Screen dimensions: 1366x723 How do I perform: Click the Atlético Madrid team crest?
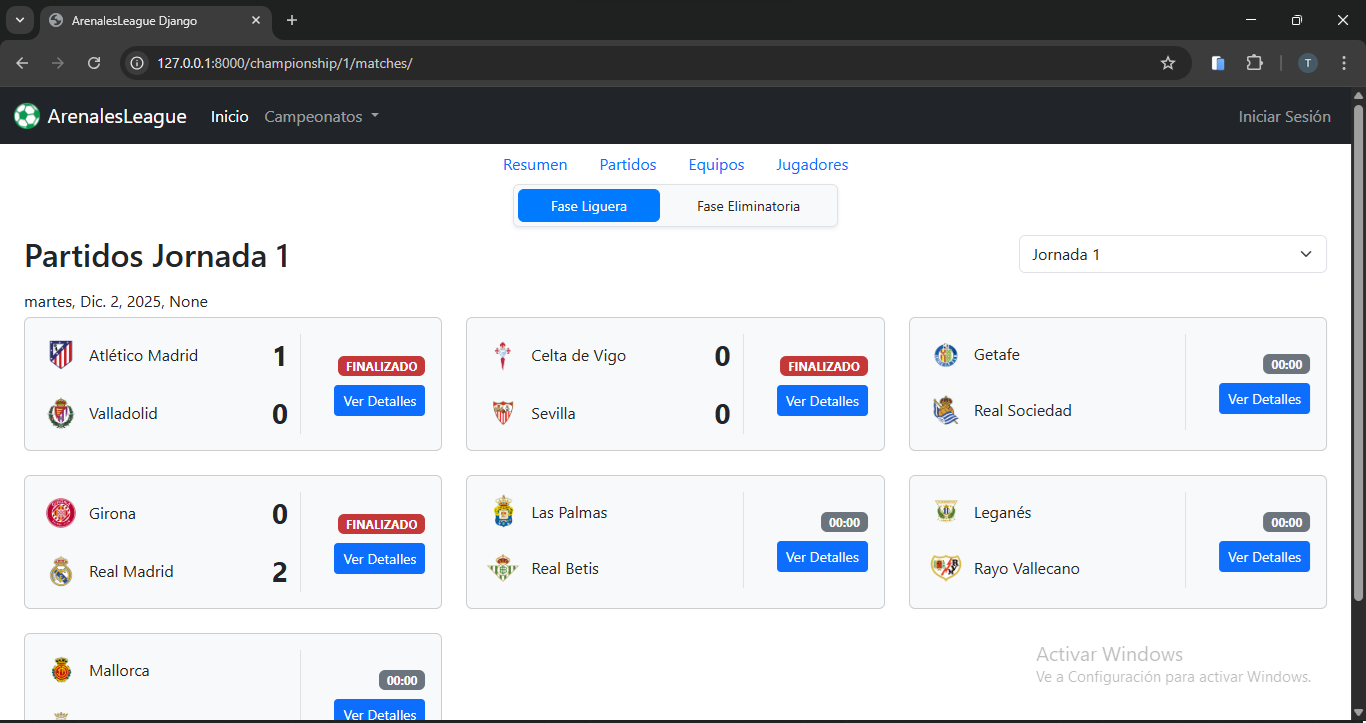[61, 355]
